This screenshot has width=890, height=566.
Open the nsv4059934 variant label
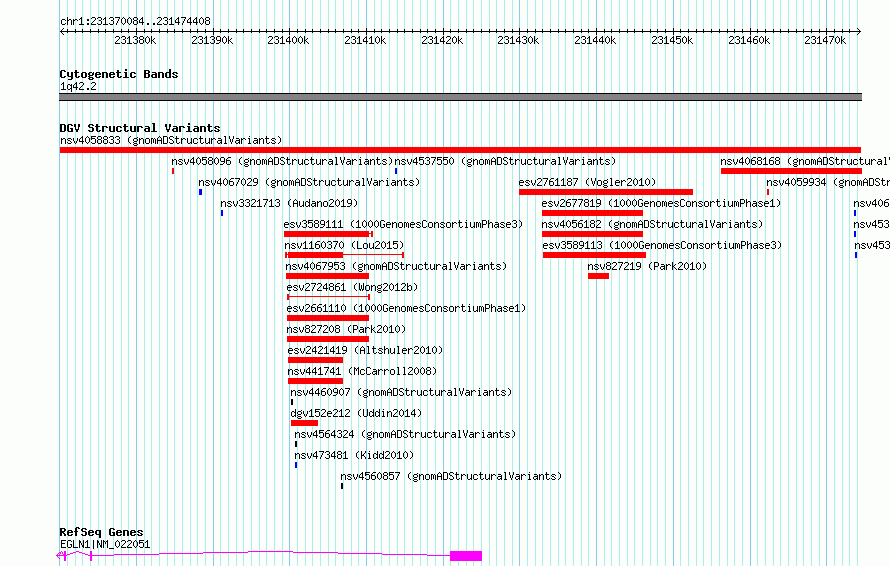828,182
